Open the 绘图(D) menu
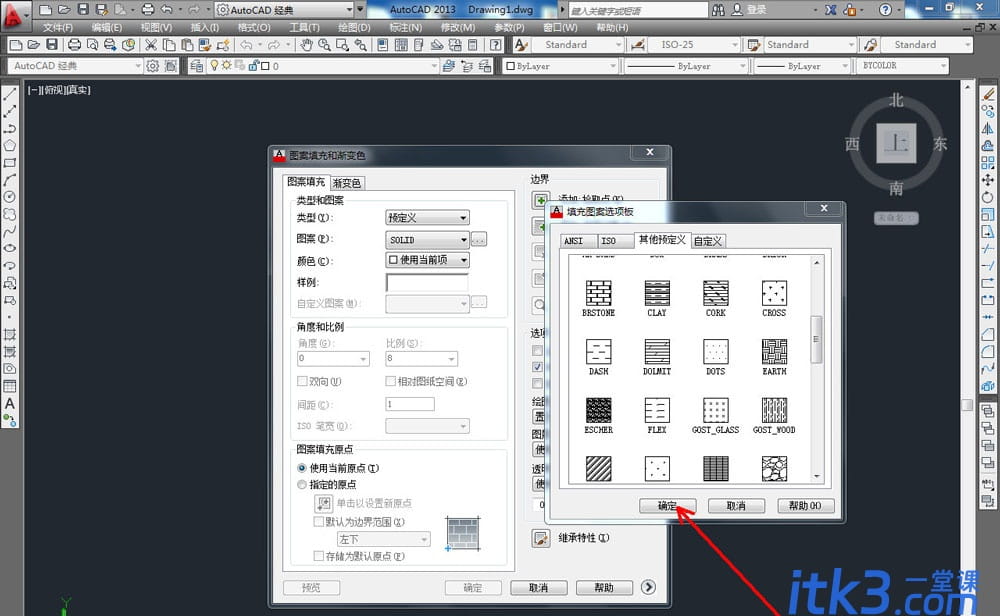 tap(354, 27)
